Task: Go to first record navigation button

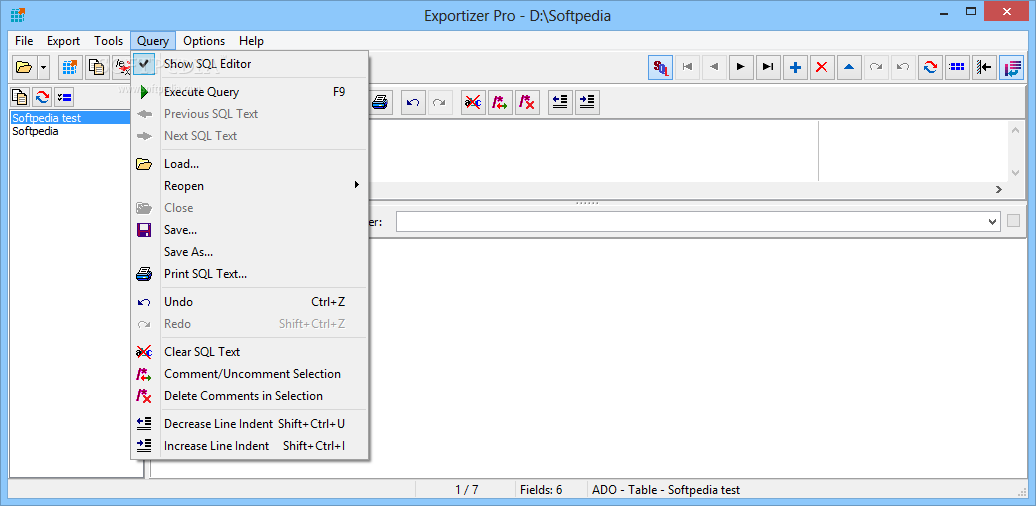Action: (688, 67)
